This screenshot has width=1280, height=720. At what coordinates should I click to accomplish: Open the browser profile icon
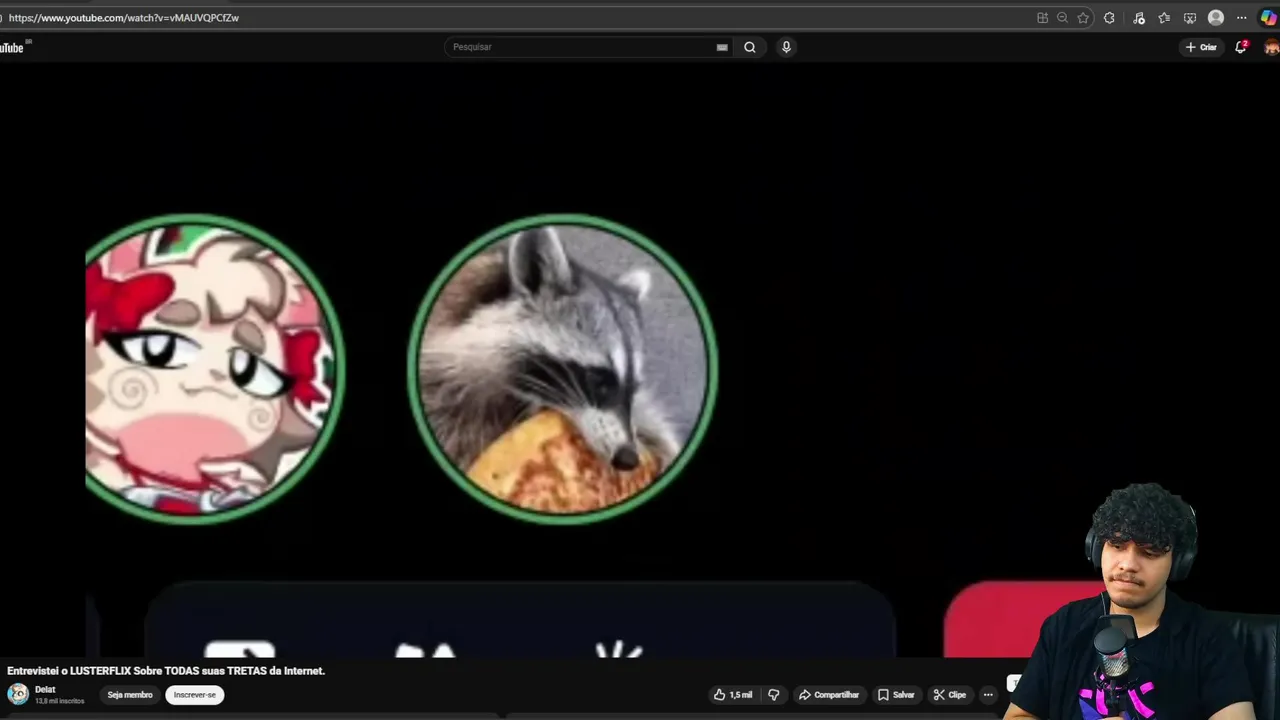tap(1216, 18)
